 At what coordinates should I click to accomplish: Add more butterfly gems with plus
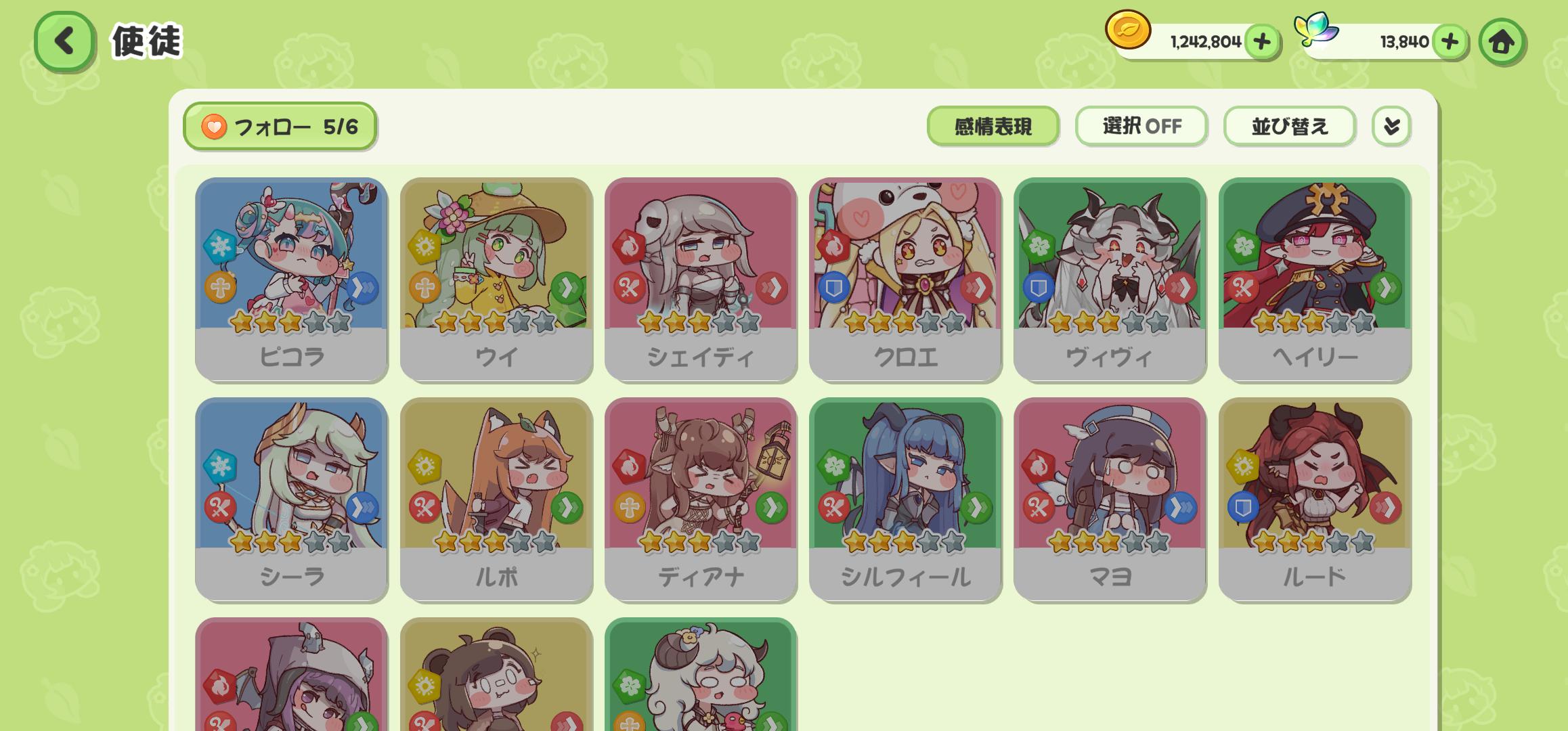[x=1450, y=42]
